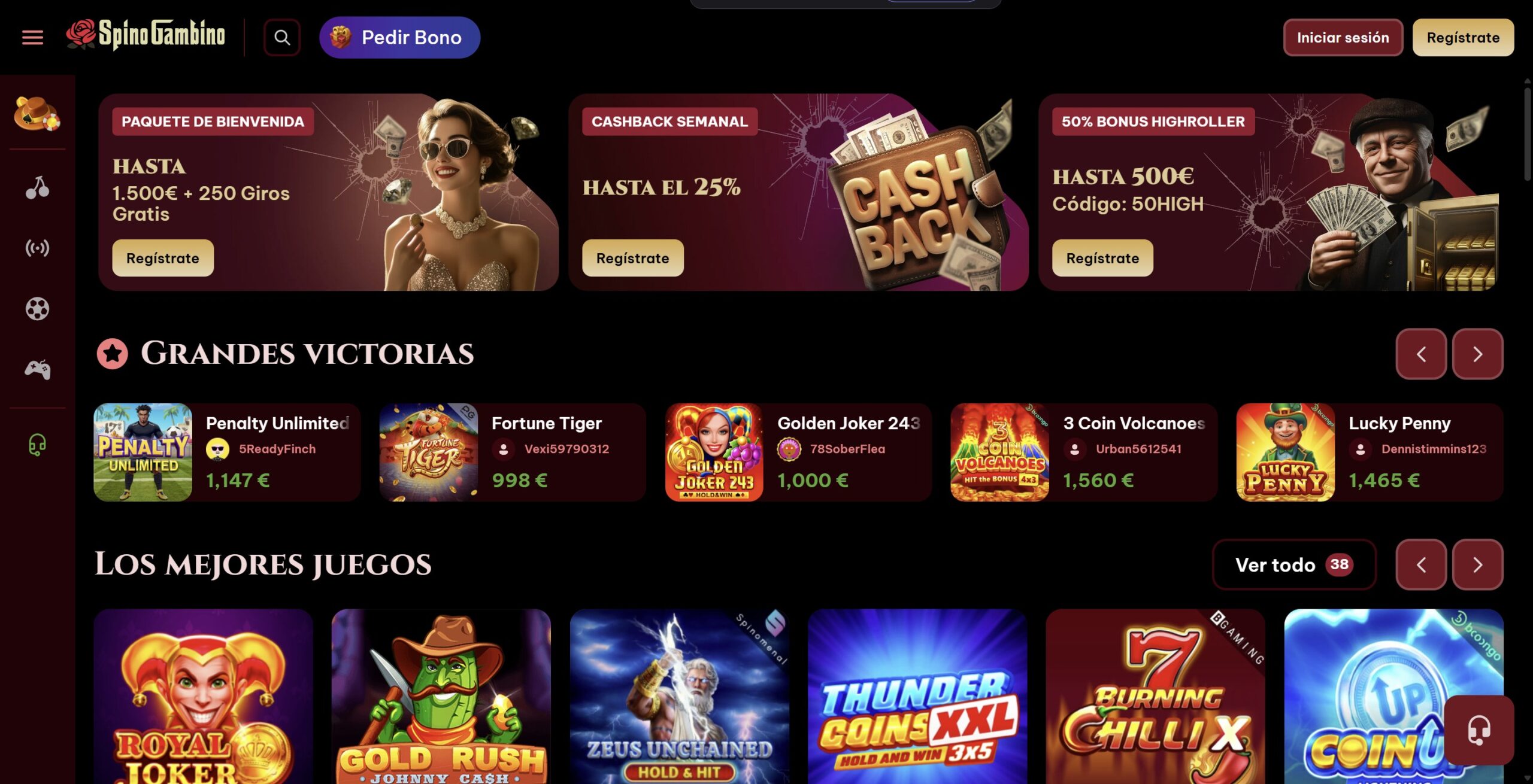Click the search magnifier icon

[282, 38]
